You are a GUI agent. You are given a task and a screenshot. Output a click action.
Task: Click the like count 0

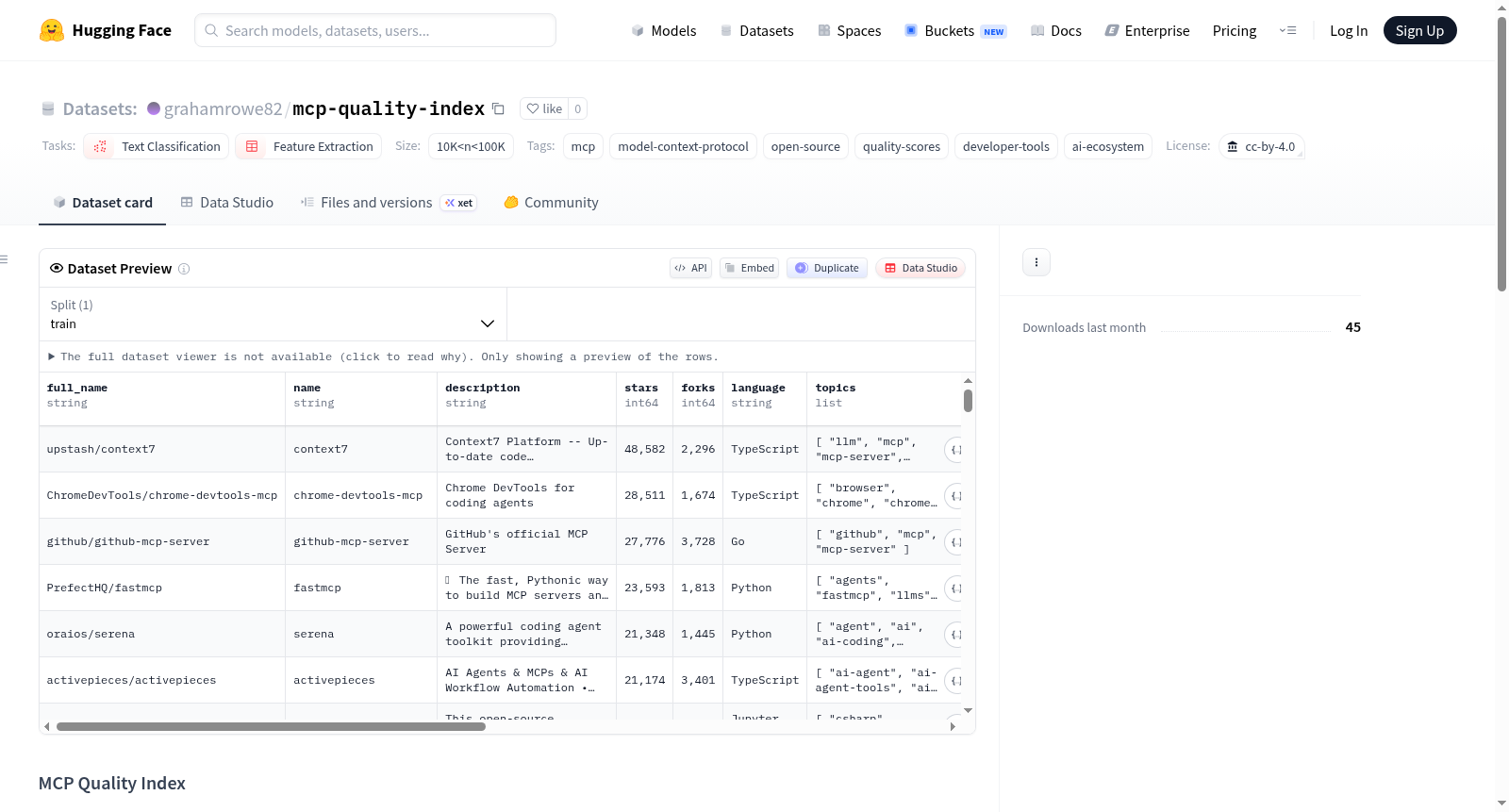coord(578,108)
